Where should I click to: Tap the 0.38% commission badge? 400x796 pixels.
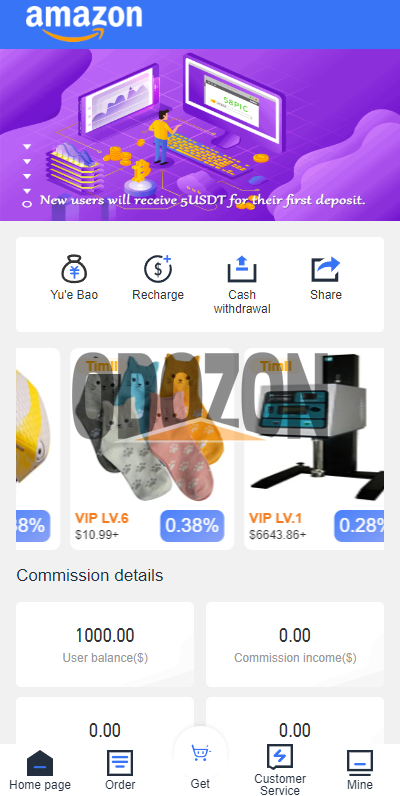pyautogui.click(x=192, y=526)
